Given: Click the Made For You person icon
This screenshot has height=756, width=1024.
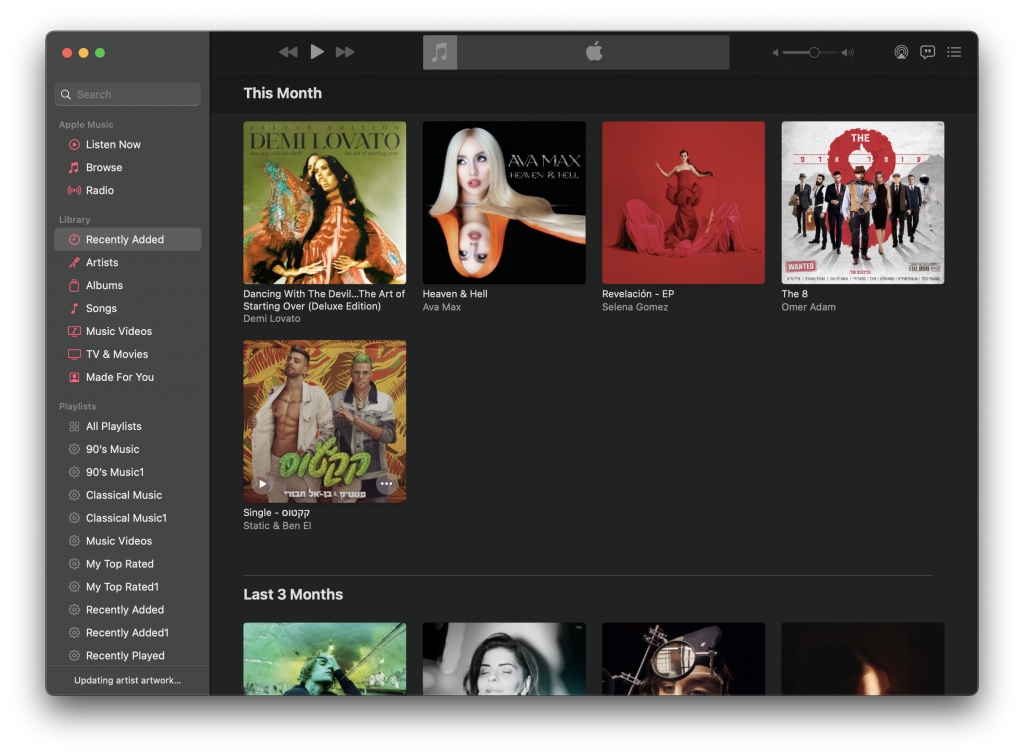Looking at the screenshot, I should coord(74,377).
